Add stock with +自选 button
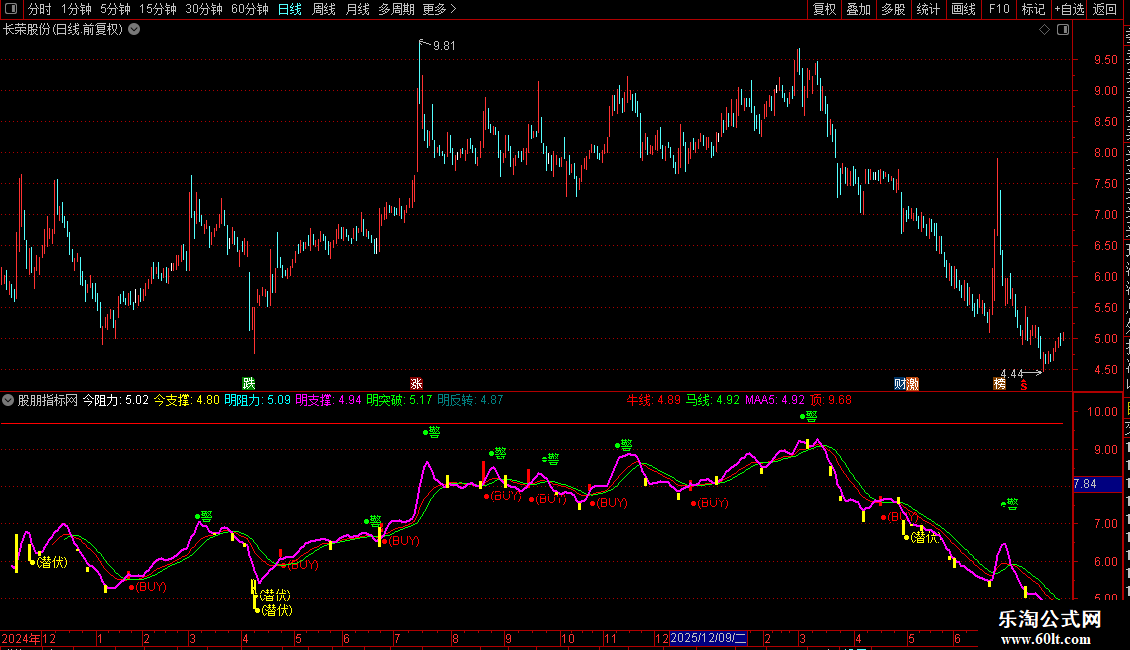 1069,9
